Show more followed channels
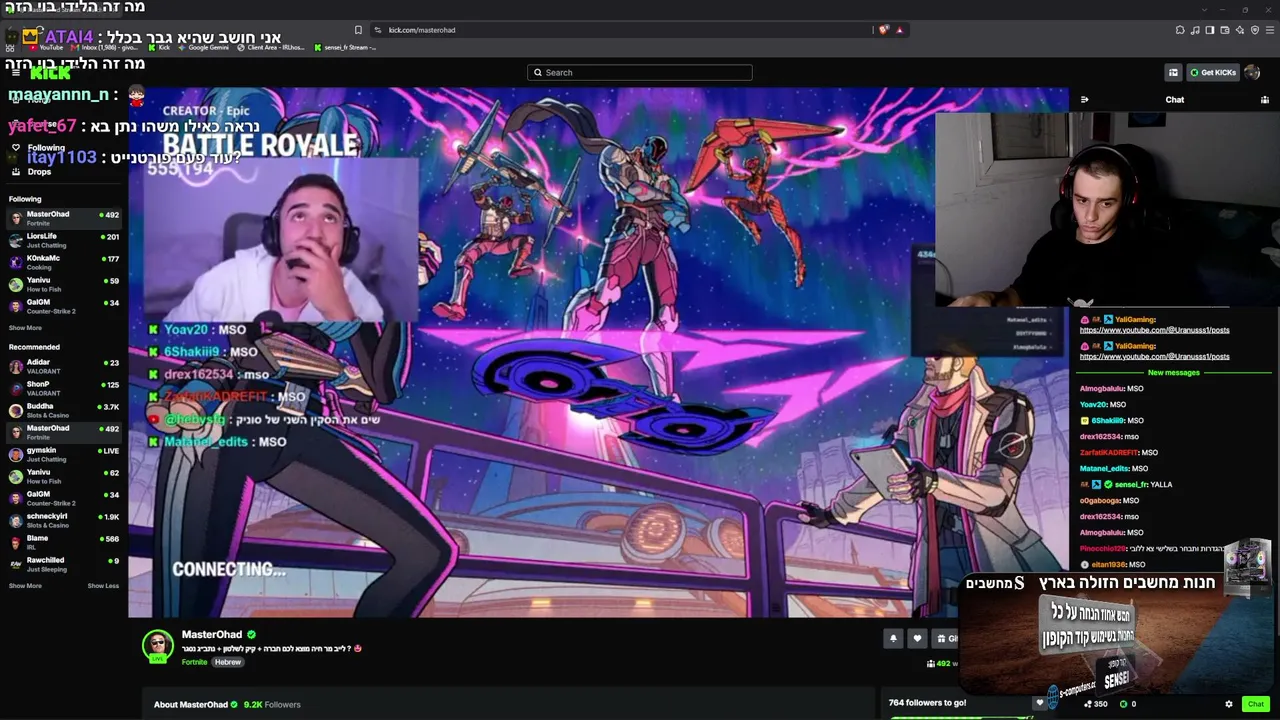The width and height of the screenshot is (1280, 720). (x=25, y=328)
